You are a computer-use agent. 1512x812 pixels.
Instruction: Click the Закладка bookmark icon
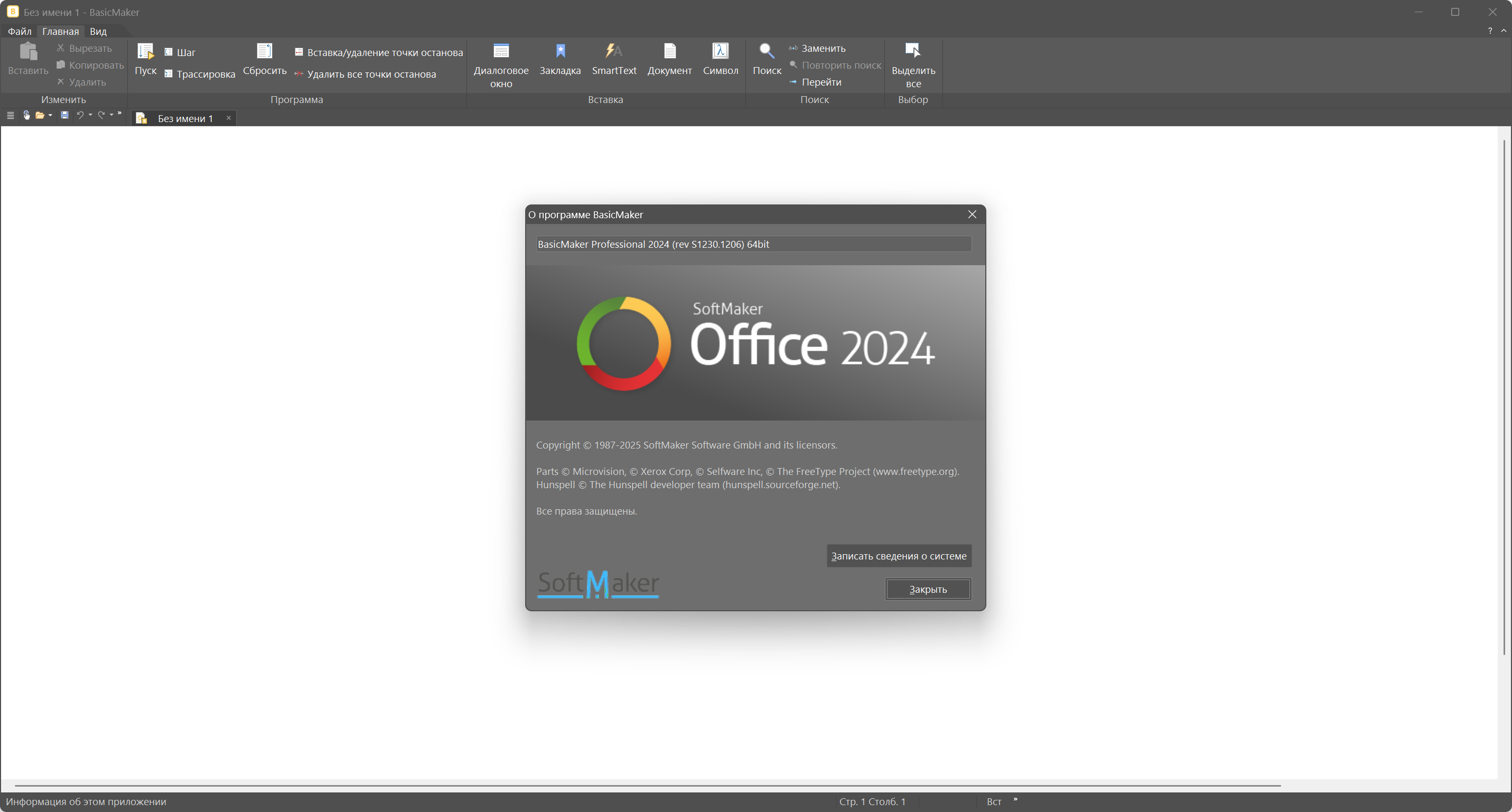click(560, 52)
